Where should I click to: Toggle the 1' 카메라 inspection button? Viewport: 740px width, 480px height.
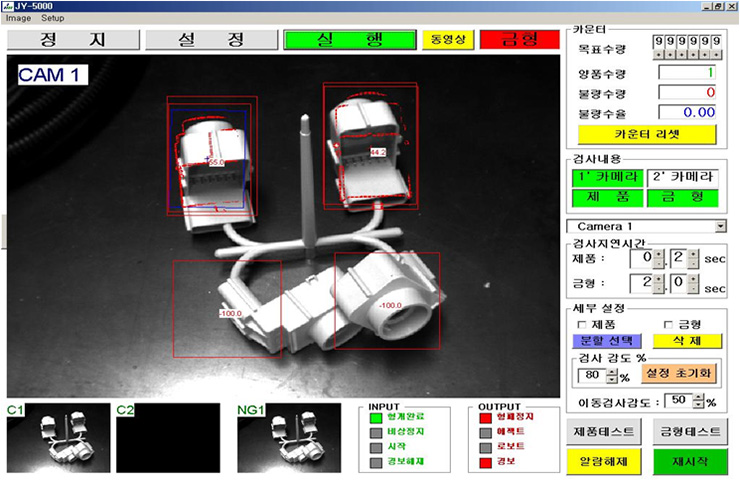pos(600,177)
